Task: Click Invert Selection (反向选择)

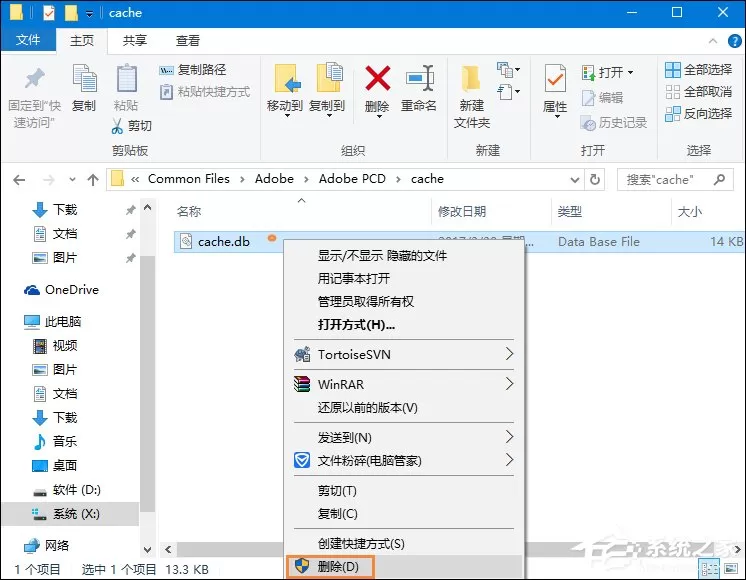Action: pyautogui.click(x=698, y=113)
